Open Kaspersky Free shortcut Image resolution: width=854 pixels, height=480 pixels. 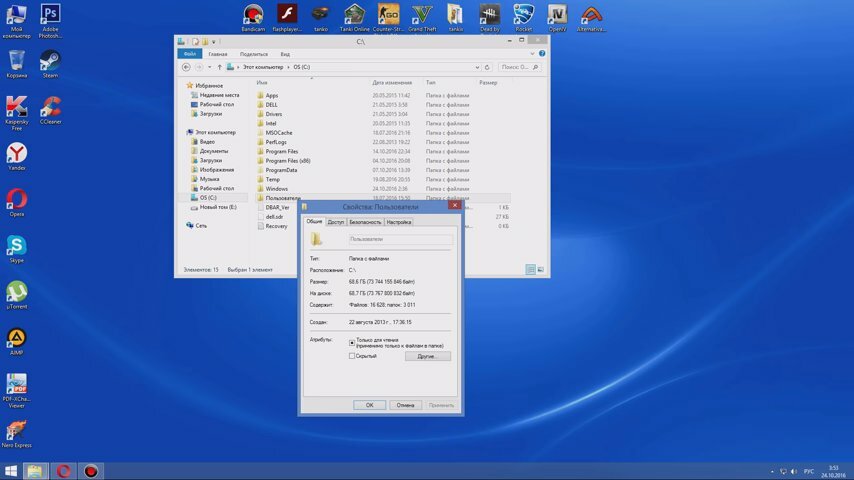(x=16, y=113)
